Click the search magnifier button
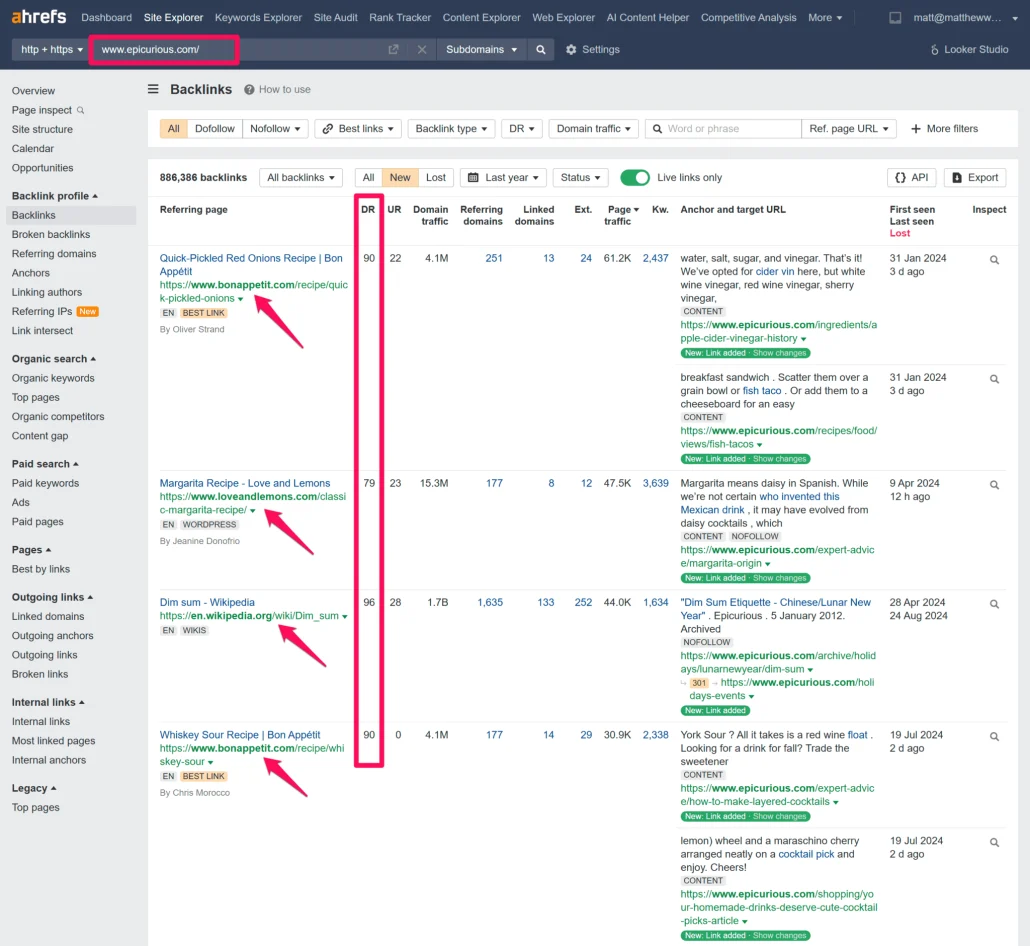Screen dimensions: 1030x946 coord(541,49)
